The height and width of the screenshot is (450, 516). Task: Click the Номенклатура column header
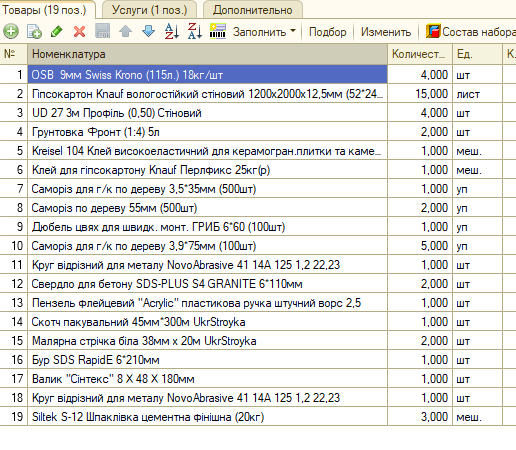click(207, 54)
